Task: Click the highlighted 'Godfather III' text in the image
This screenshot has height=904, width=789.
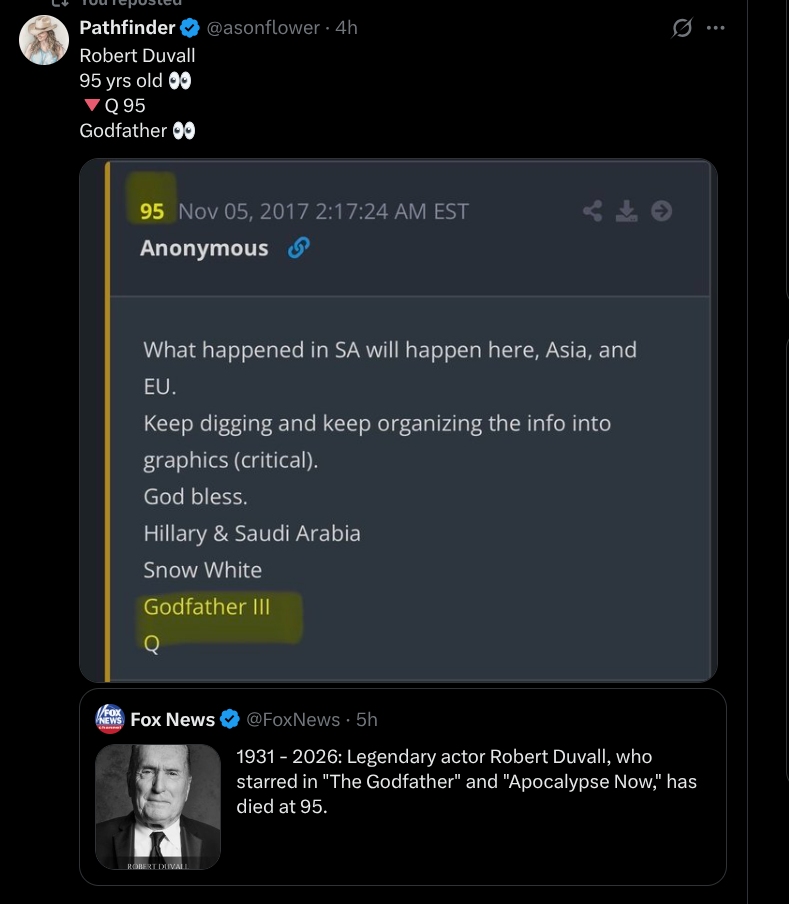Action: coord(207,607)
